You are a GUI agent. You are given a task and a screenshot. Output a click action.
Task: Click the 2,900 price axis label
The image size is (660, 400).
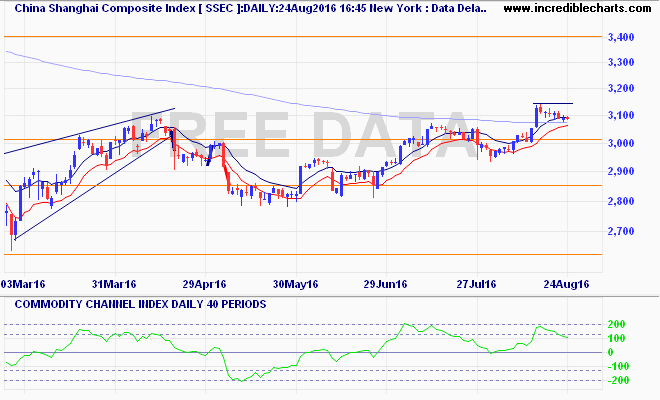pyautogui.click(x=621, y=171)
